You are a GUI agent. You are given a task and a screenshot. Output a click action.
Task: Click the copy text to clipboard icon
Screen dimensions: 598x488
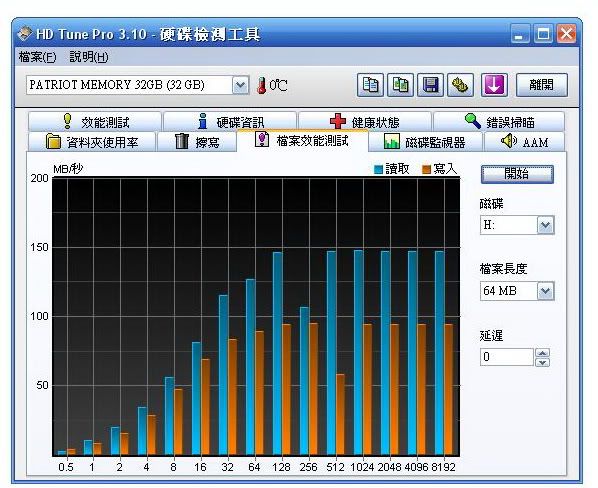(x=370, y=85)
